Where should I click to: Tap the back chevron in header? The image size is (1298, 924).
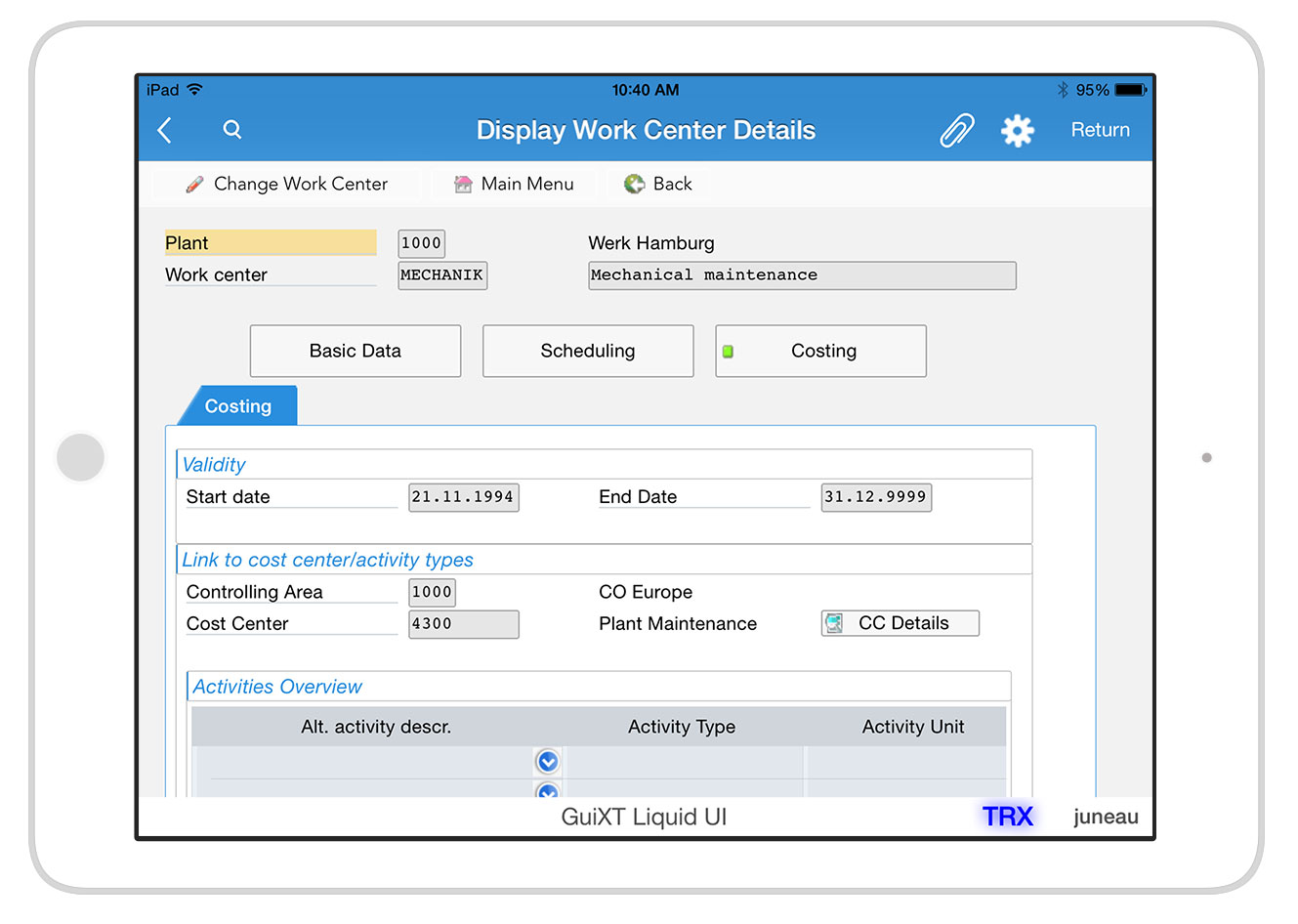pyautogui.click(x=165, y=130)
